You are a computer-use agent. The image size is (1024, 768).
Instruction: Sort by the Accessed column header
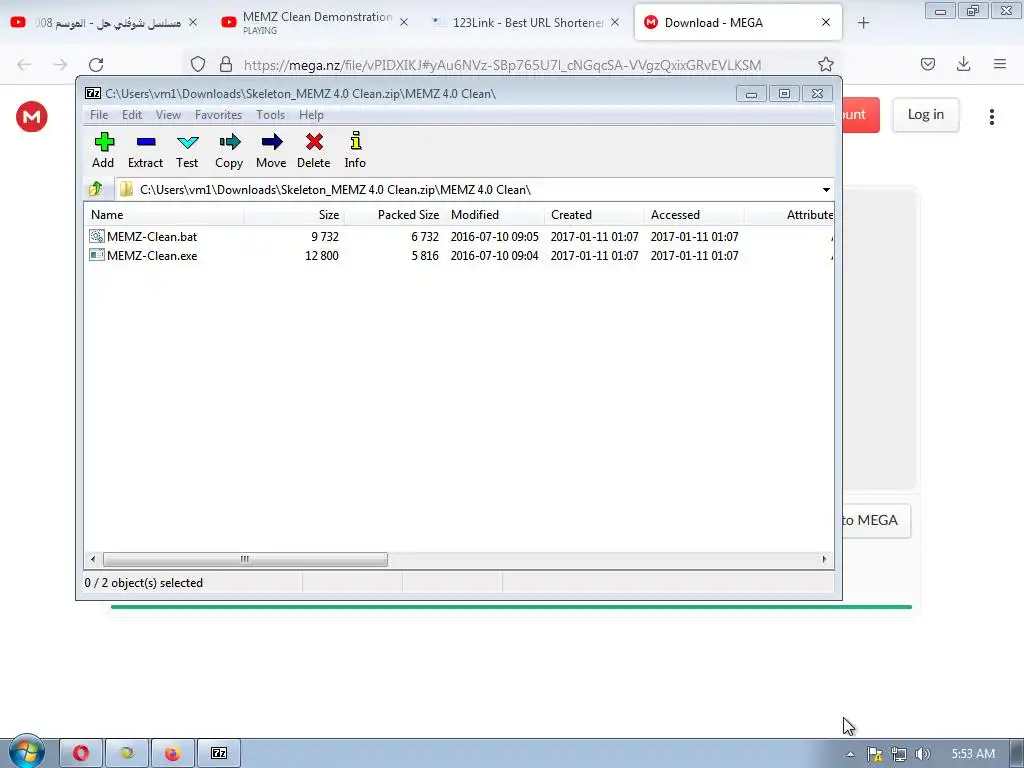coord(694,215)
